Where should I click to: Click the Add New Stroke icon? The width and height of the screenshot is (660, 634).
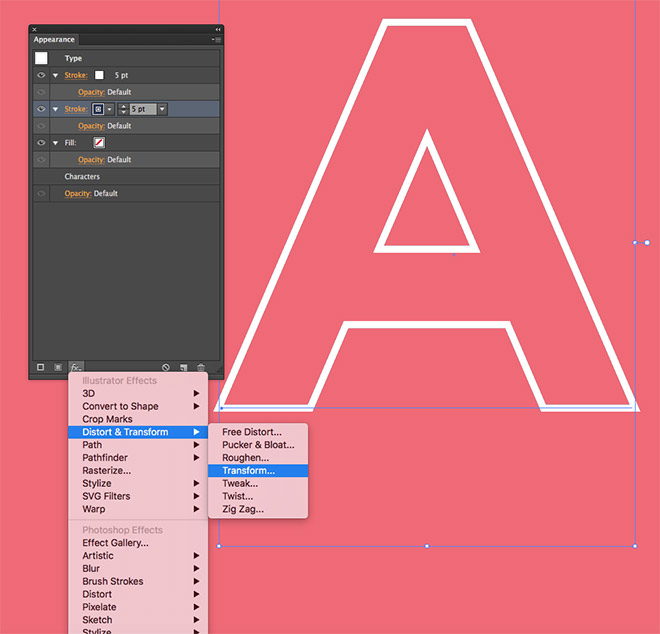pyautogui.click(x=41, y=367)
